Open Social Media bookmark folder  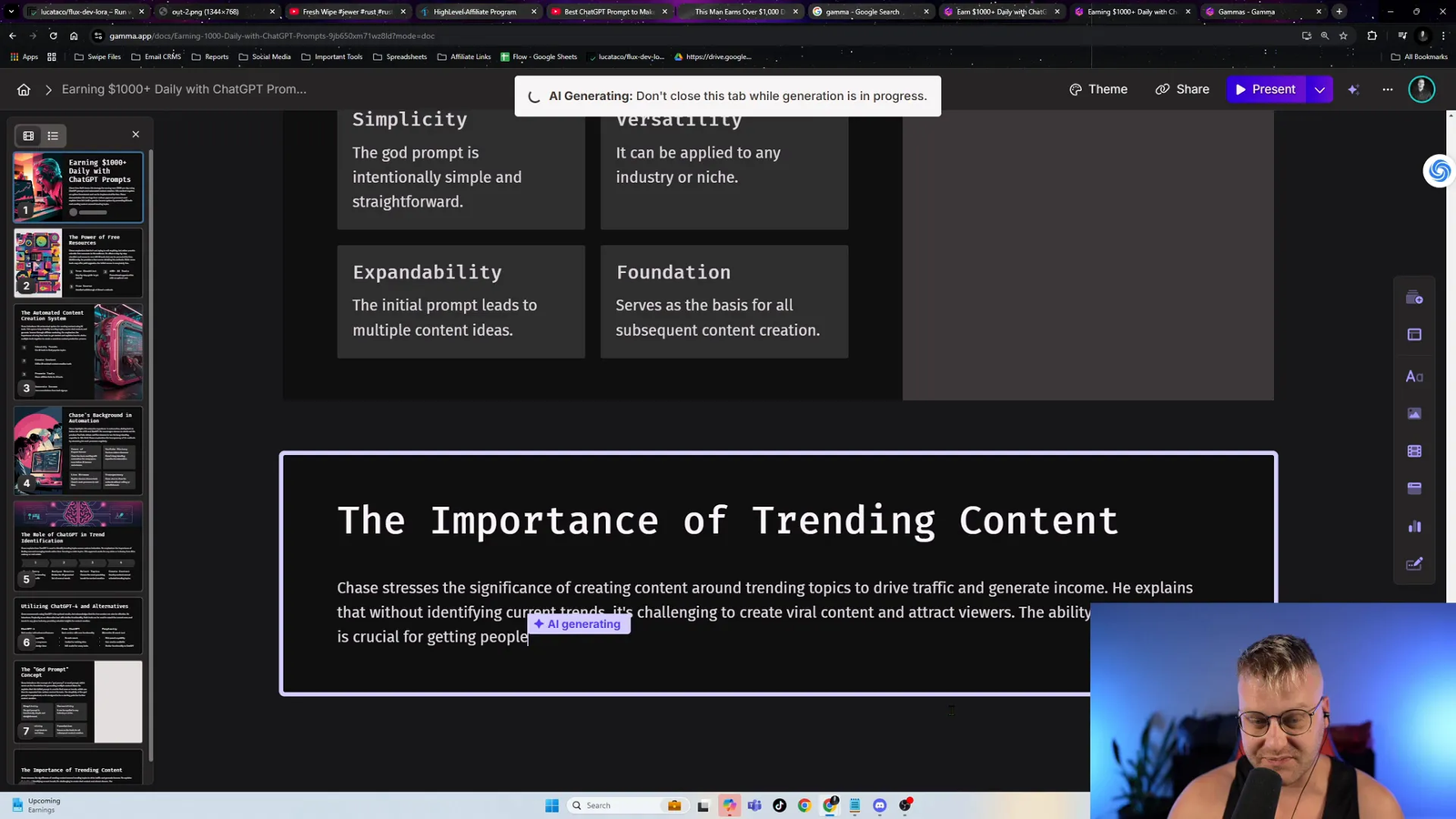tap(265, 56)
